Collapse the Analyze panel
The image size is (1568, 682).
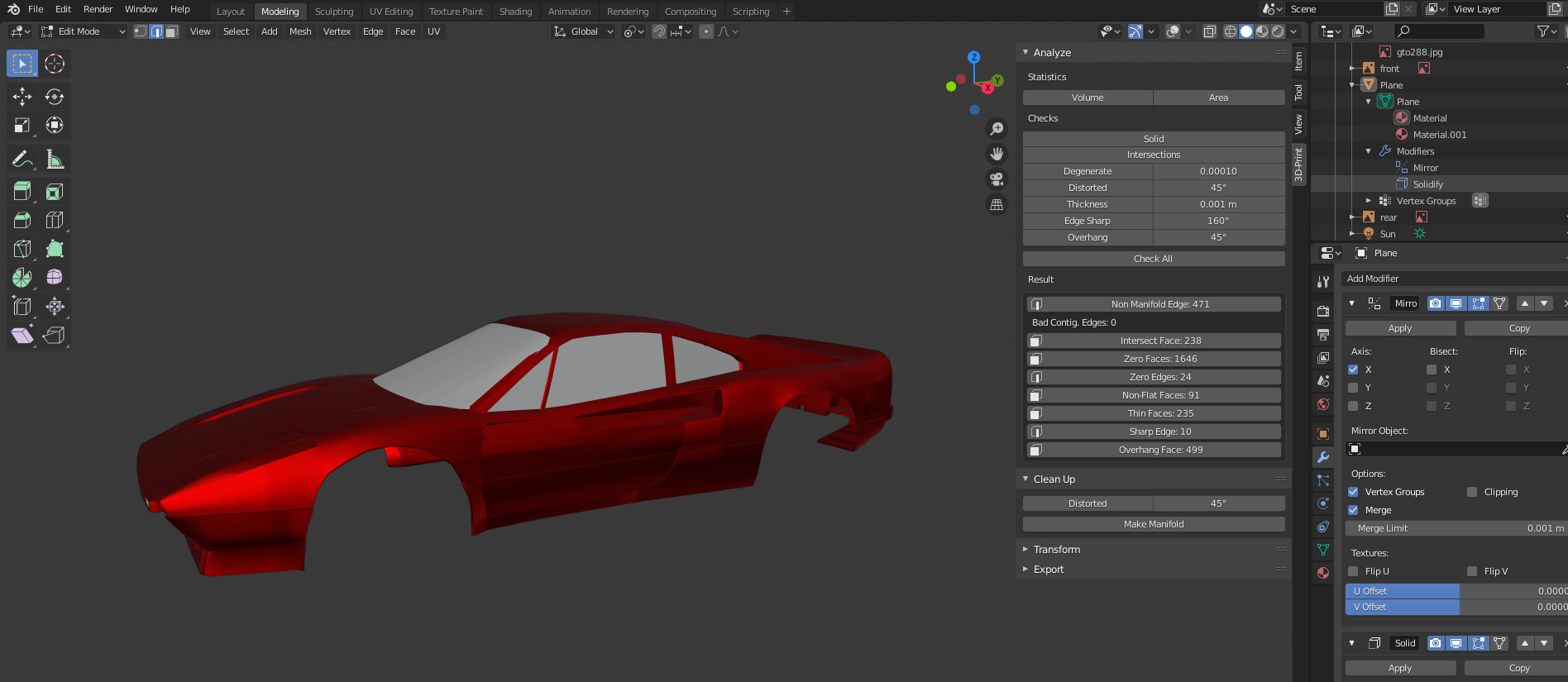[1052, 52]
